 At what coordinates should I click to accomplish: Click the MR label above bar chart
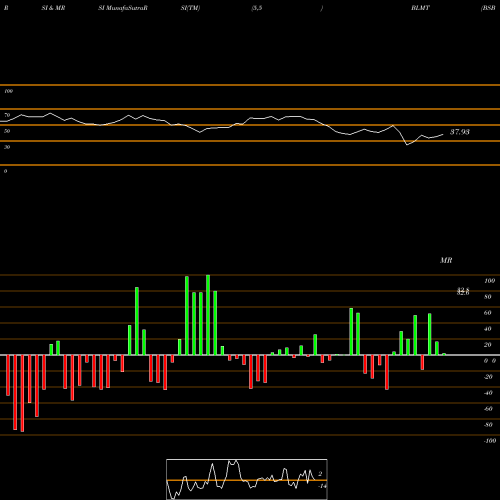[x=446, y=260]
